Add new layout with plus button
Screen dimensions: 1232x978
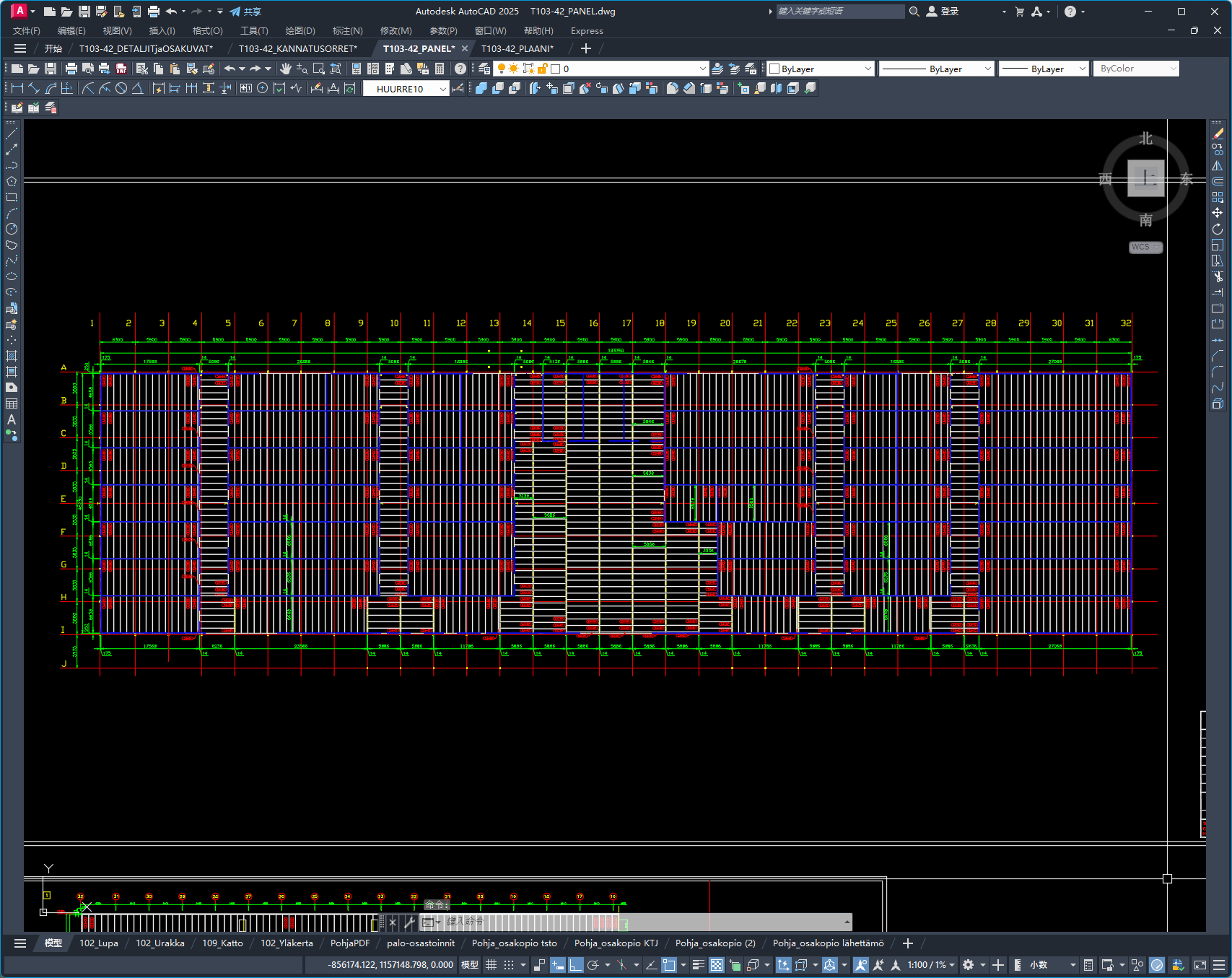click(908, 943)
